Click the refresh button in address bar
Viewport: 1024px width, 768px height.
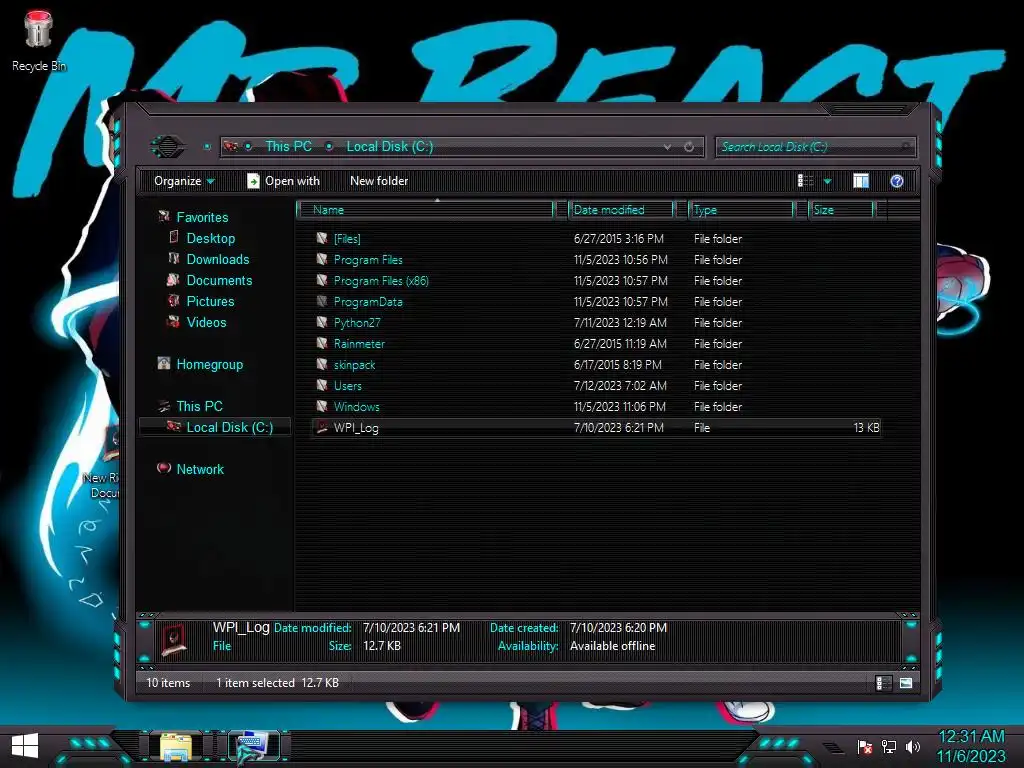(688, 147)
